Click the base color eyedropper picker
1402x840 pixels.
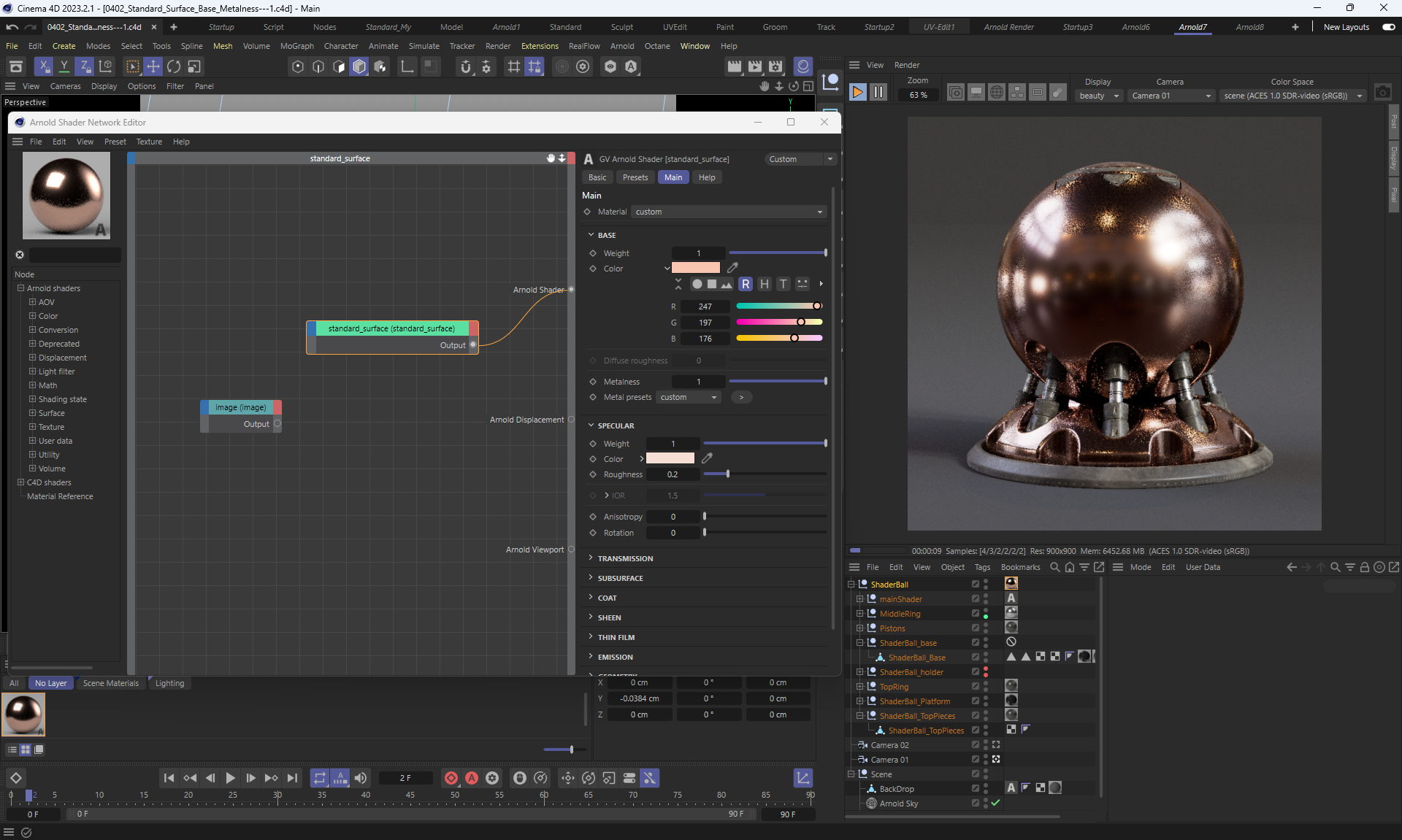(732, 268)
